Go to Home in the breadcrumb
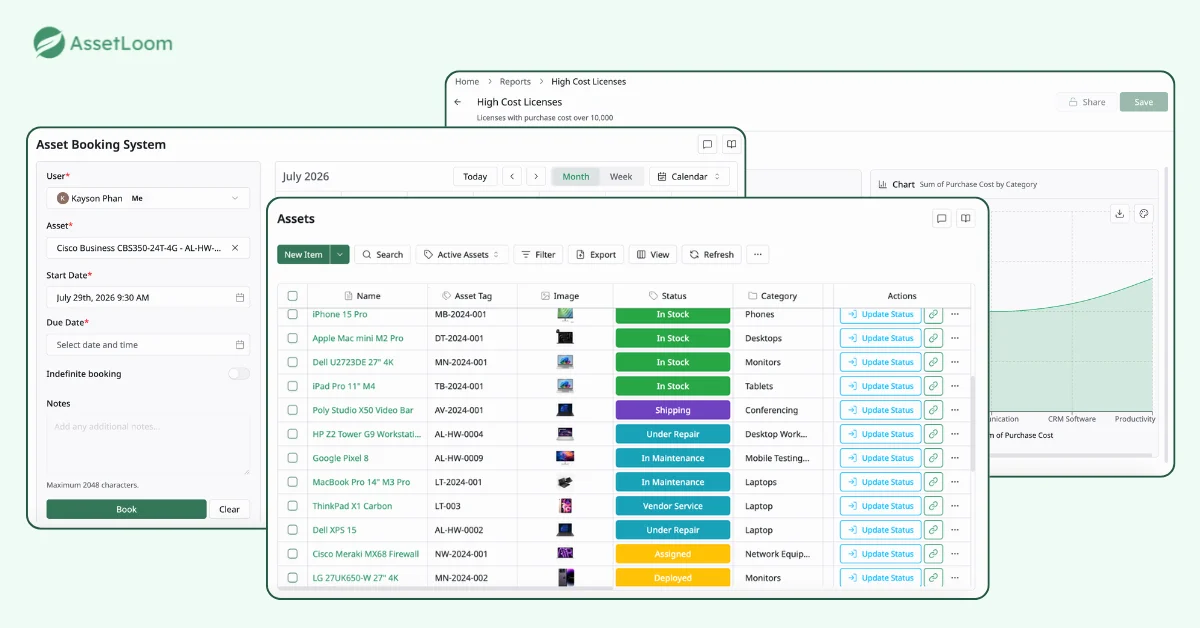 [x=467, y=82]
